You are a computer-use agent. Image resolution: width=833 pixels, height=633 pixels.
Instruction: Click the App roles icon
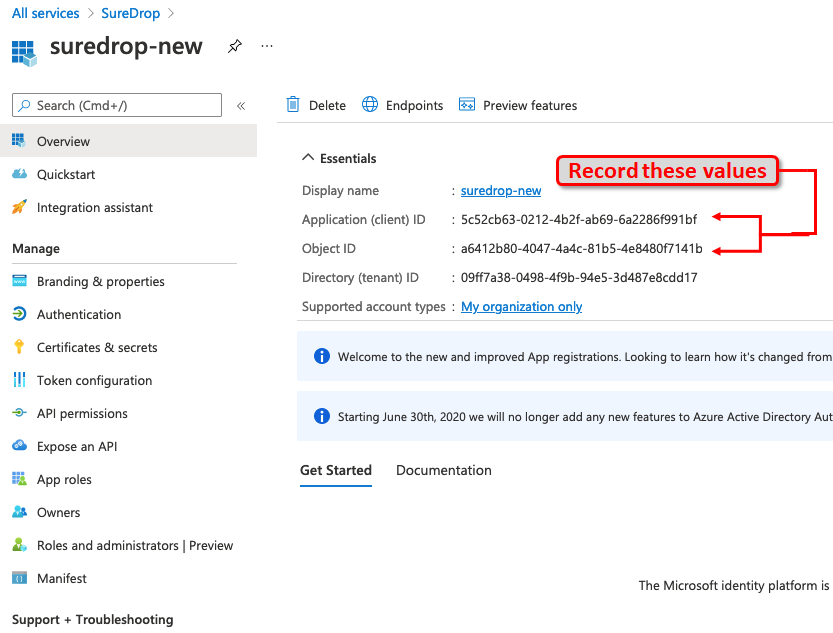[x=19, y=478]
